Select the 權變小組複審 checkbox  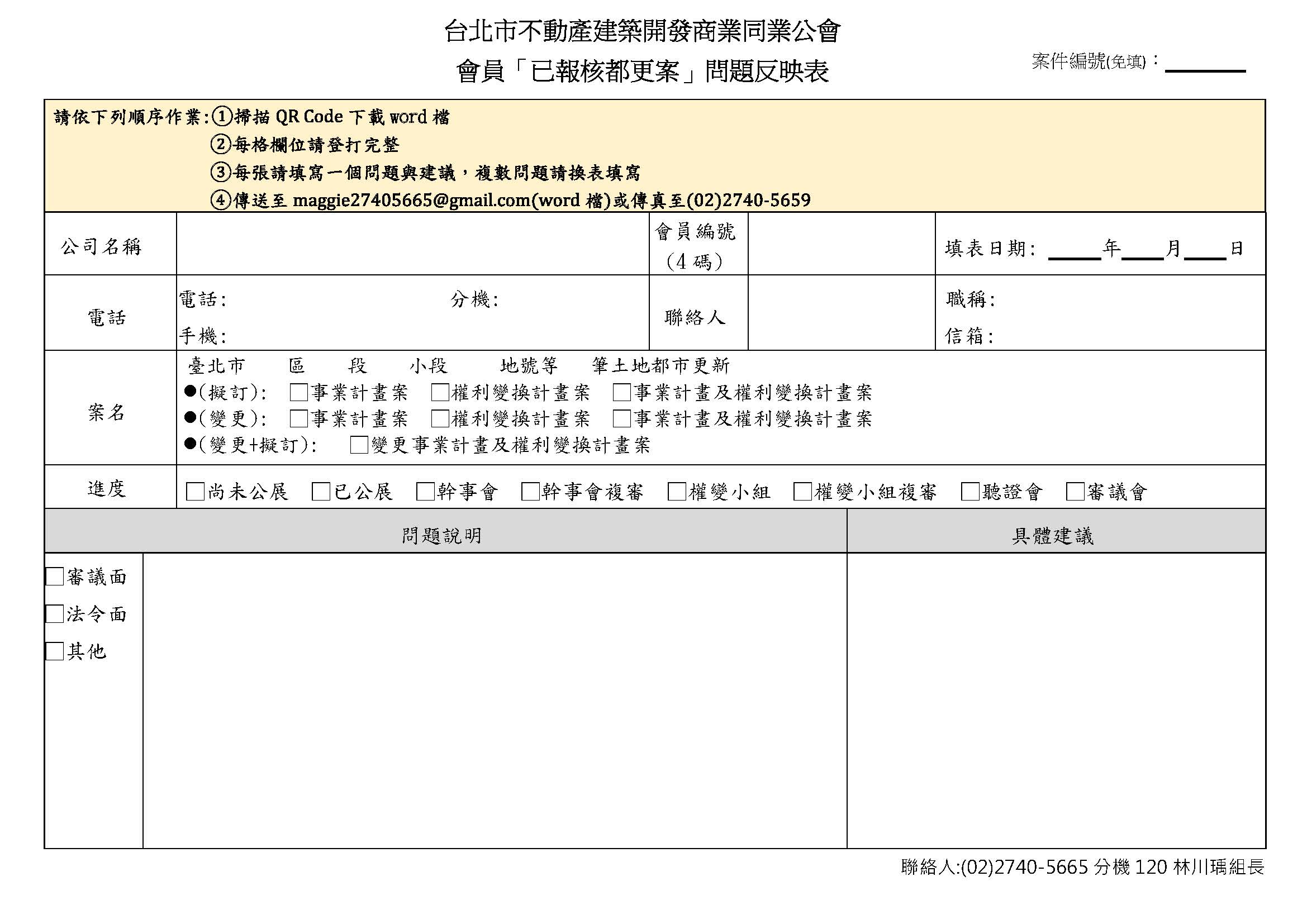point(802,492)
